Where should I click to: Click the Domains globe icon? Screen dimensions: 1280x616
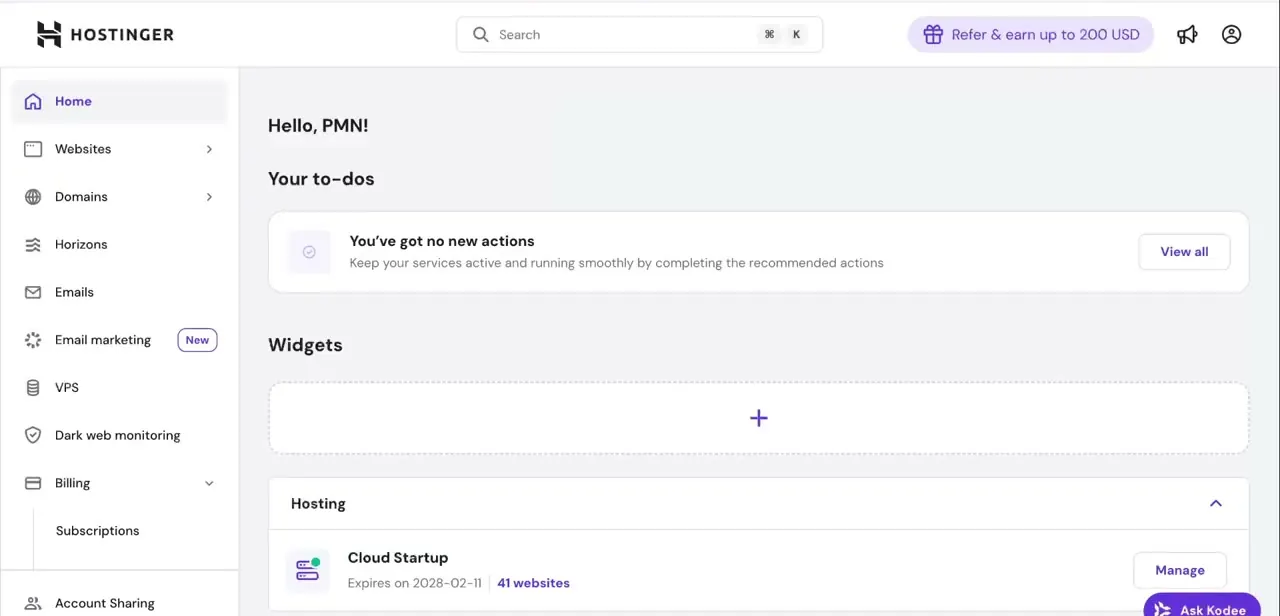pyautogui.click(x=33, y=197)
